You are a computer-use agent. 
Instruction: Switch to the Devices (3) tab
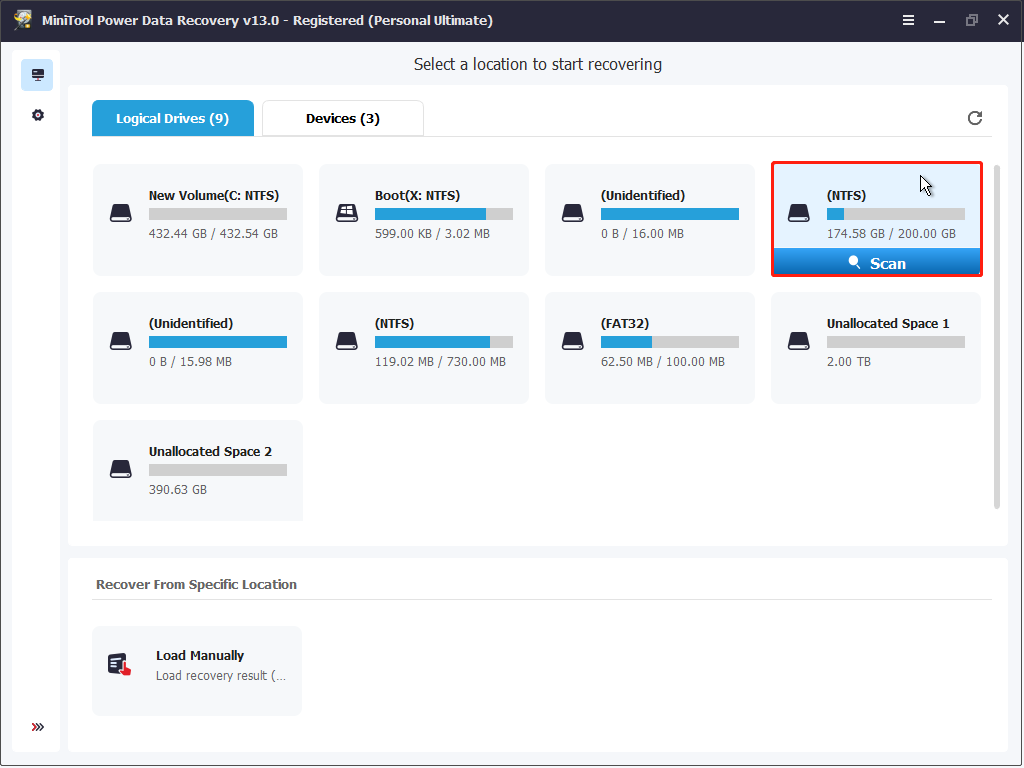(343, 118)
